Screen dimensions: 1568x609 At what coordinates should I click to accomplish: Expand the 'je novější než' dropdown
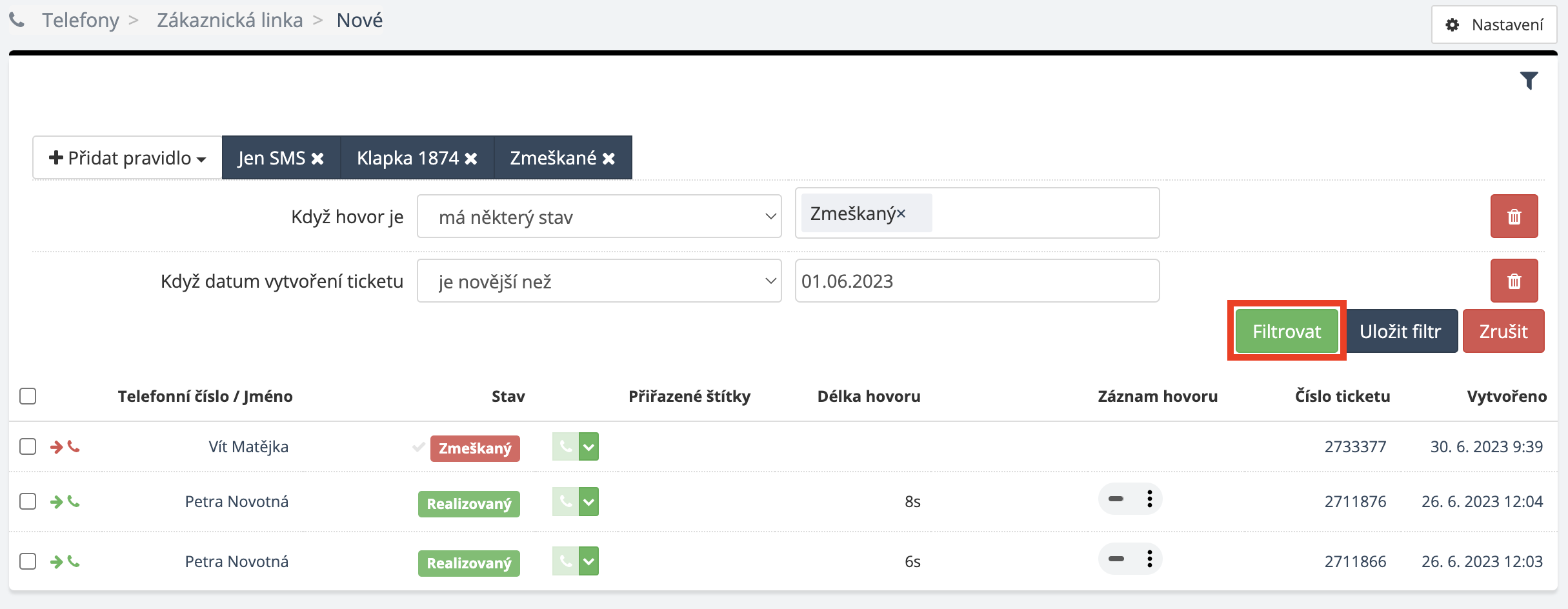click(x=599, y=281)
